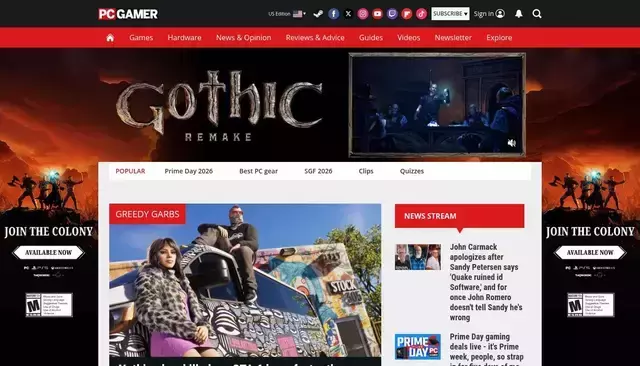This screenshot has width=640, height=366.
Task: Visit the X (Twitter) profile icon
Action: pyautogui.click(x=348, y=14)
